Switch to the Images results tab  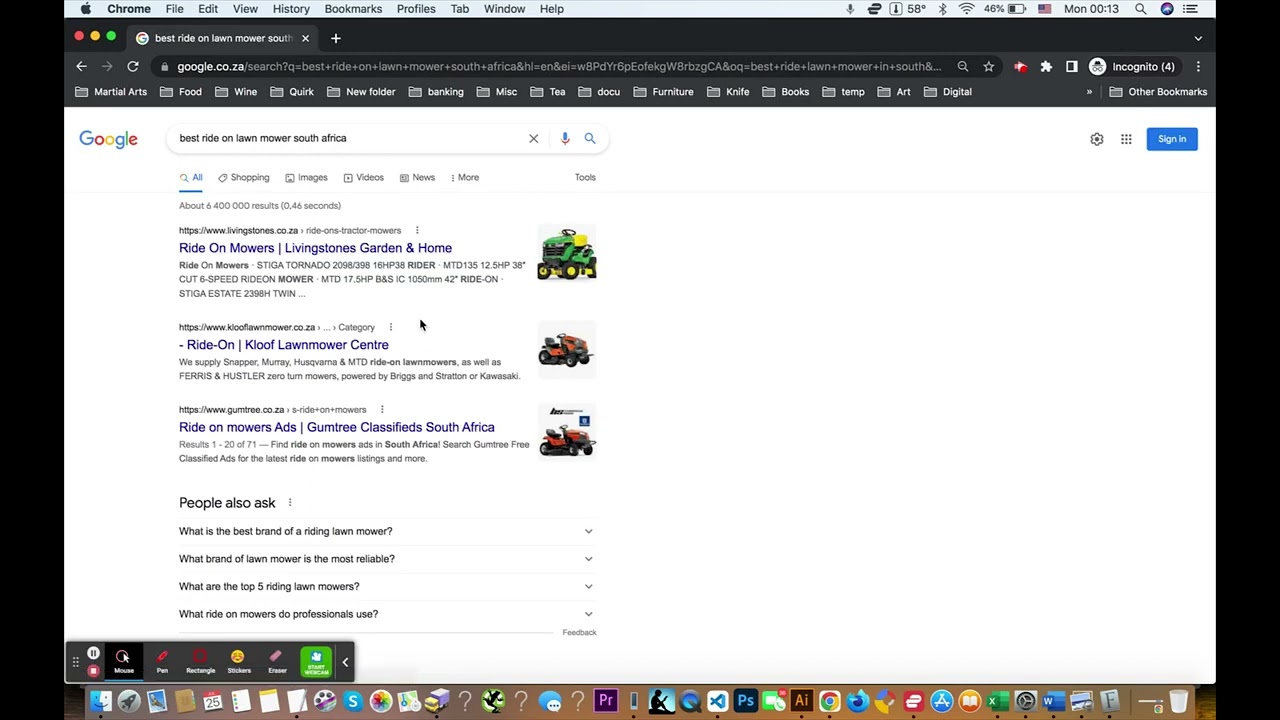(x=306, y=178)
